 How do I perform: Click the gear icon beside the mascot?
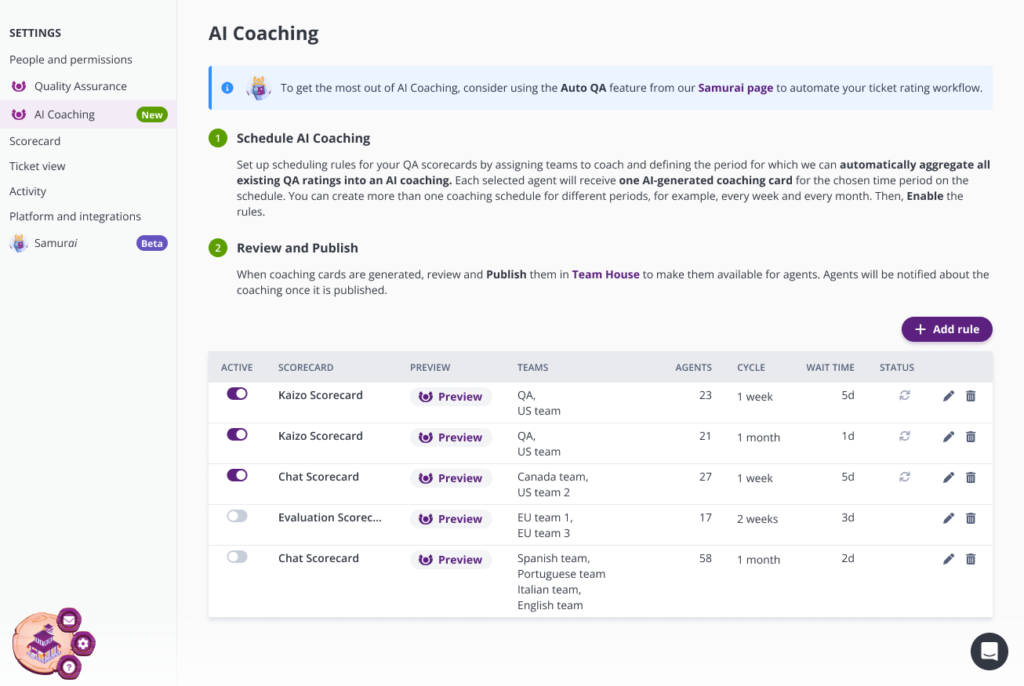[82, 644]
